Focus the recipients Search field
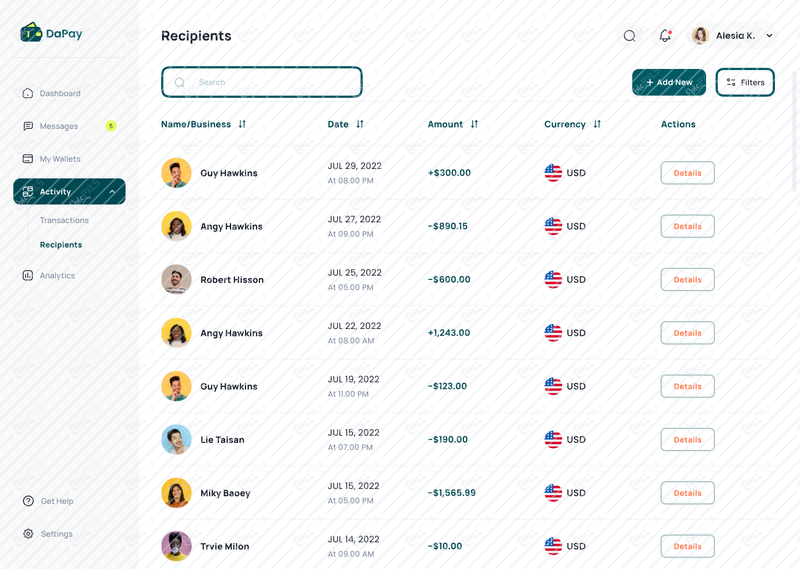800x569 pixels. (x=262, y=82)
